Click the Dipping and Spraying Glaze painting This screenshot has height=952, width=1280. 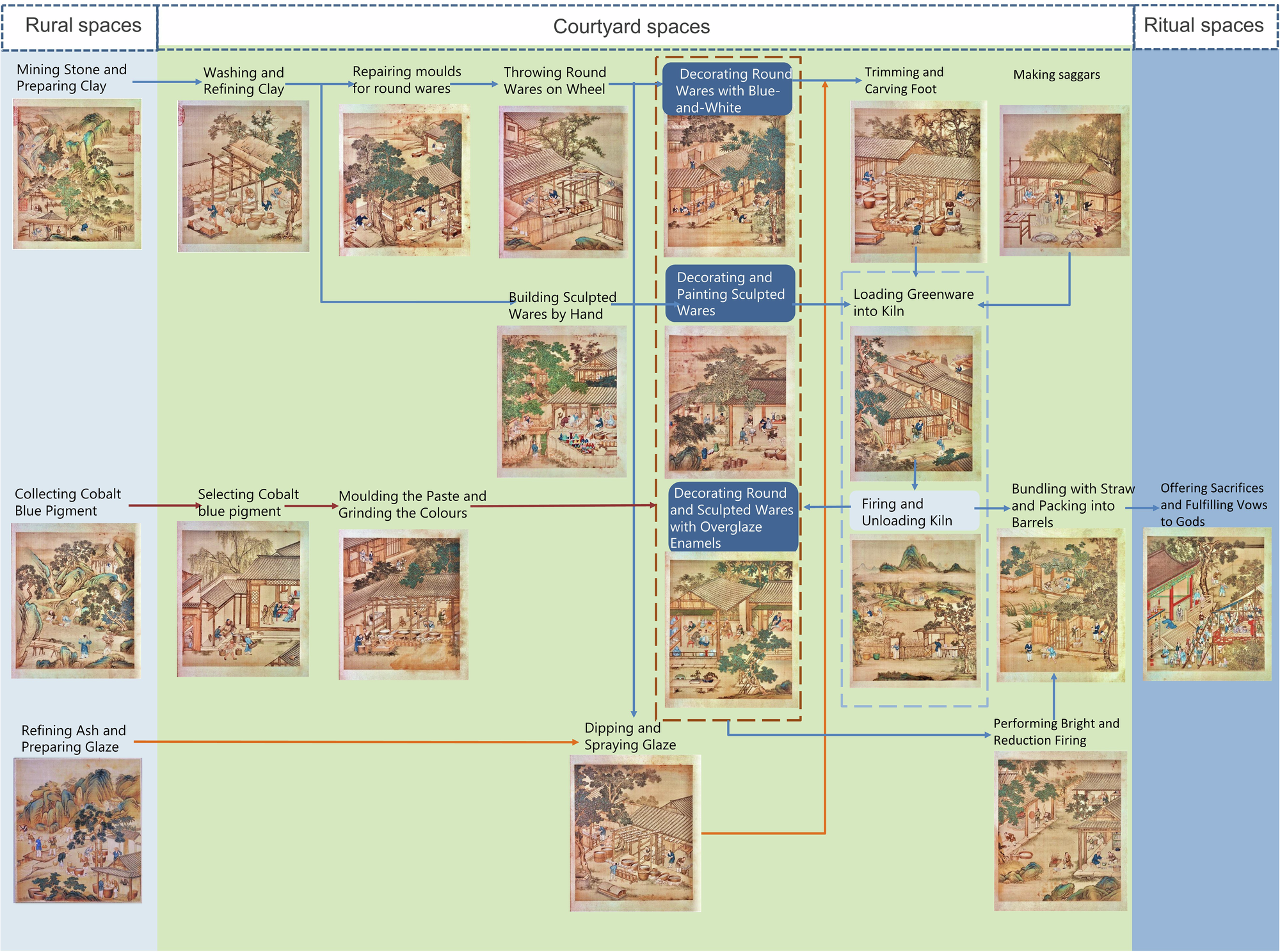pos(635,833)
